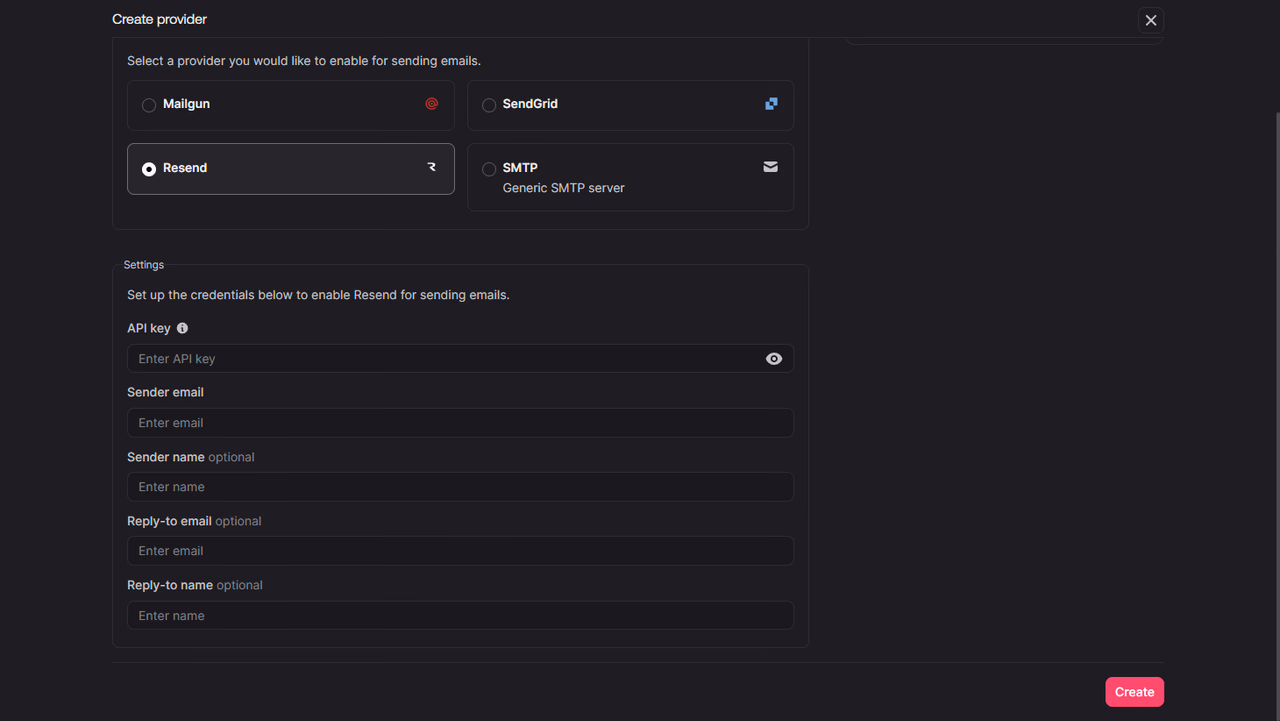The height and width of the screenshot is (721, 1280).
Task: Focus the Reply-to email input field
Action: tap(460, 551)
